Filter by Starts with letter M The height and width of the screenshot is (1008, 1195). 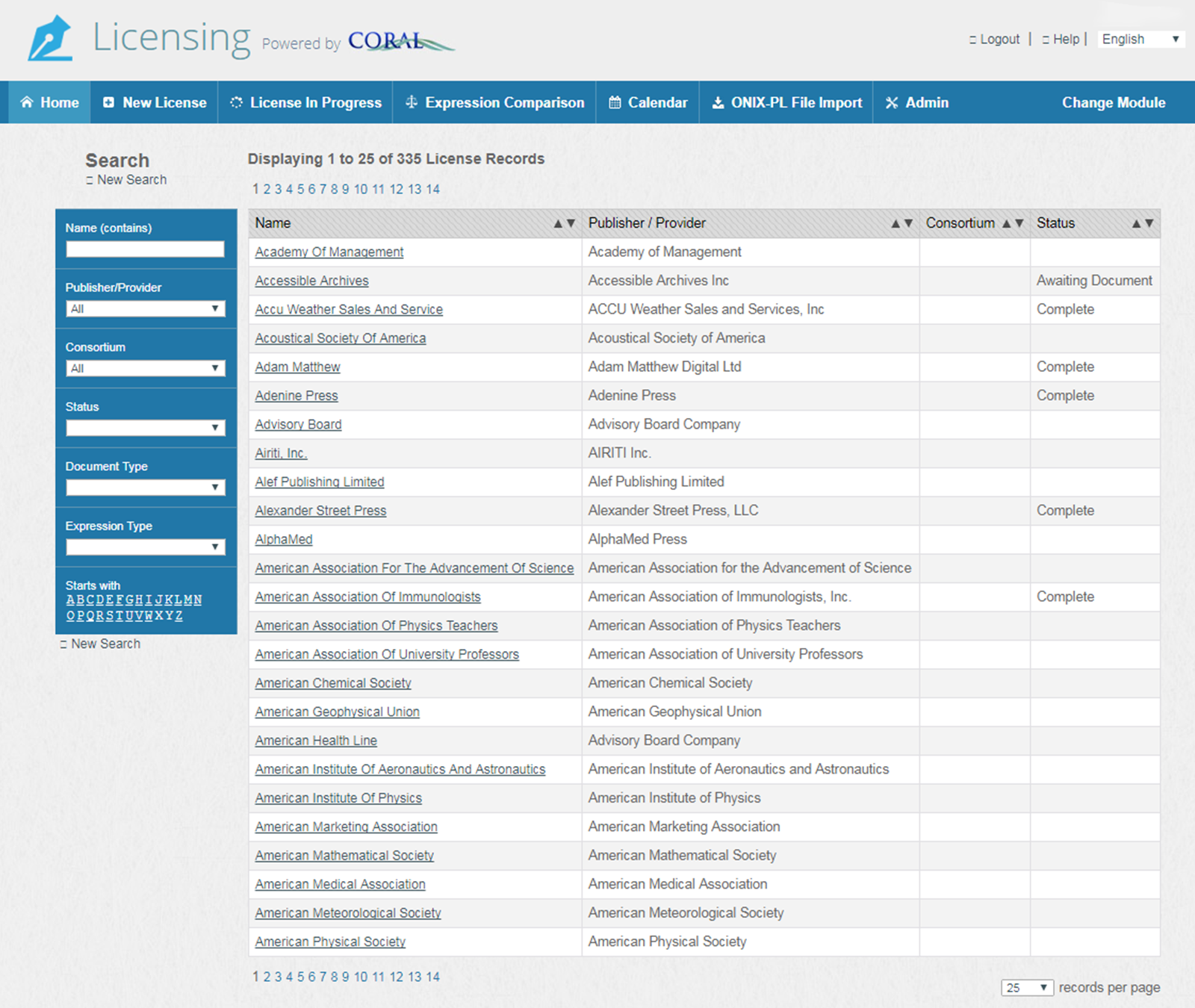coord(187,600)
